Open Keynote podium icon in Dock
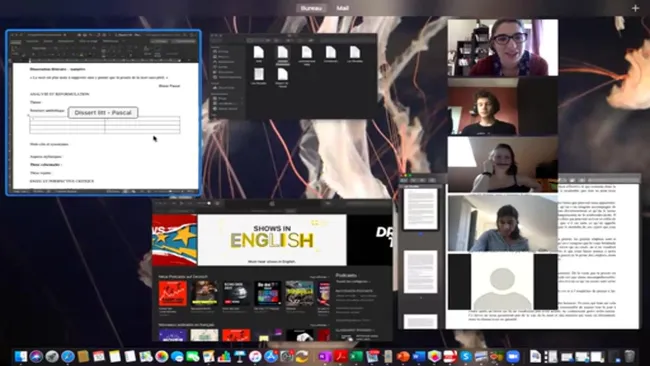650x366 pixels. tap(240, 356)
